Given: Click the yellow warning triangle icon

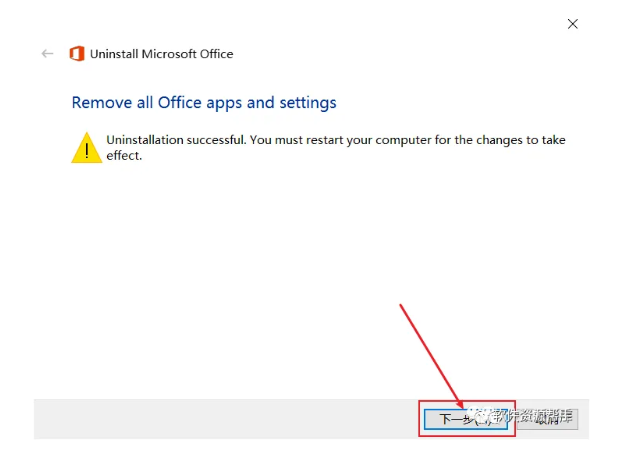Looking at the screenshot, I should coord(86,148).
